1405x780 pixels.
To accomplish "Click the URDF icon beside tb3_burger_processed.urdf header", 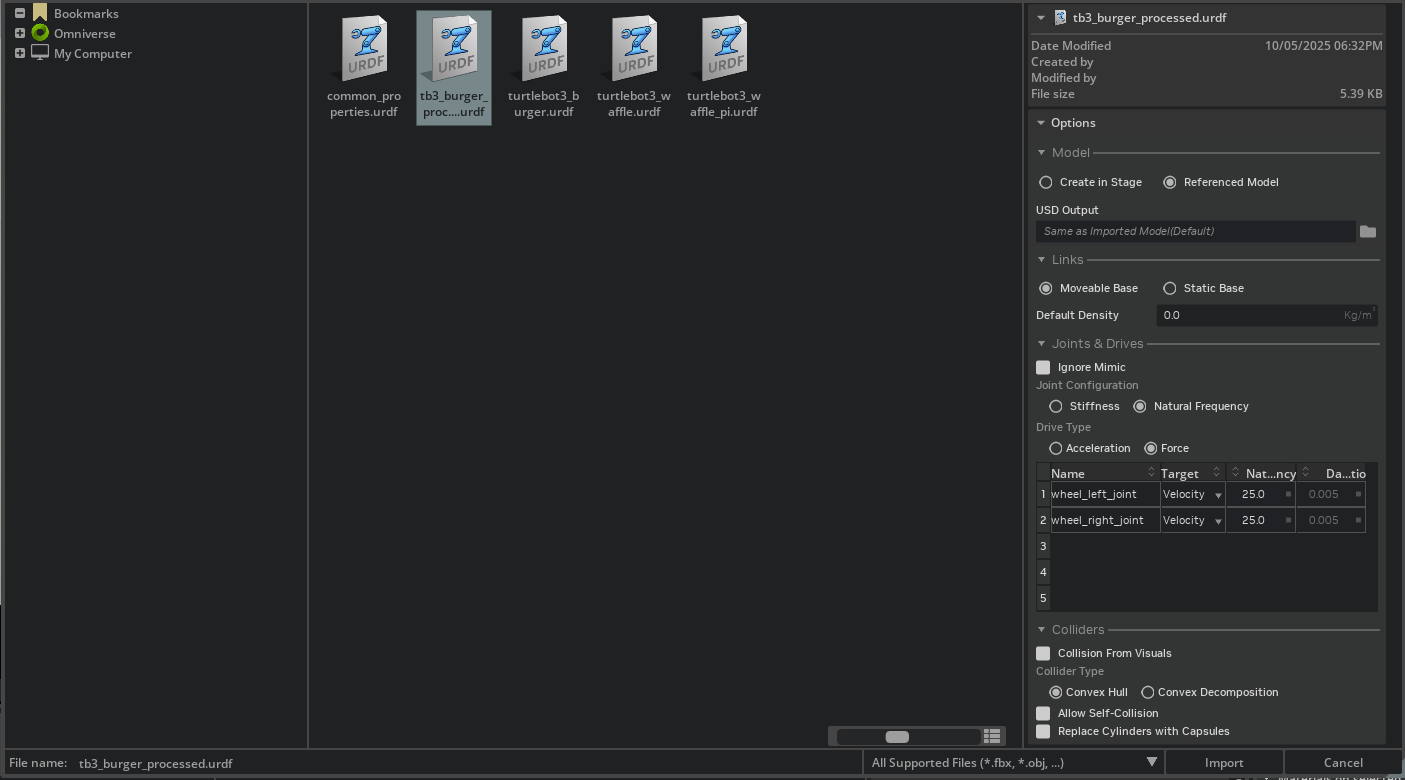I will pyautogui.click(x=1059, y=16).
